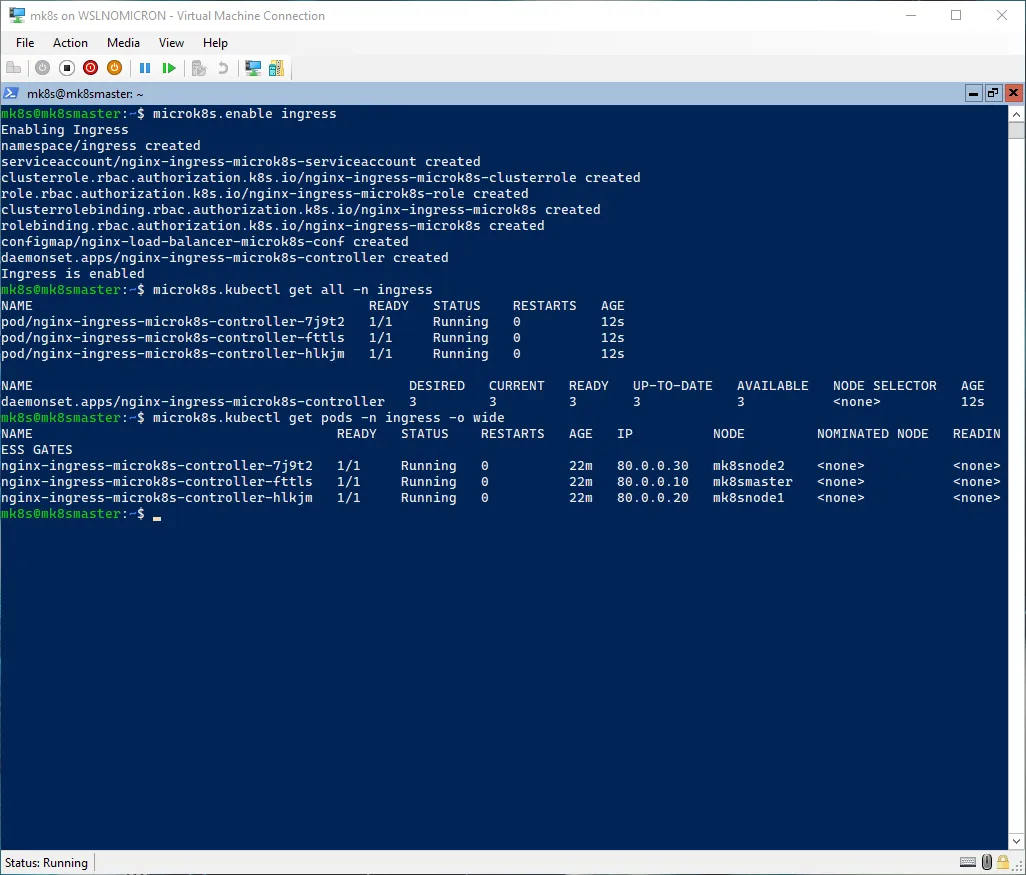The image size is (1026, 875).
Task: Minimize the mk8s@mk8smaster terminal window
Action: tap(973, 93)
